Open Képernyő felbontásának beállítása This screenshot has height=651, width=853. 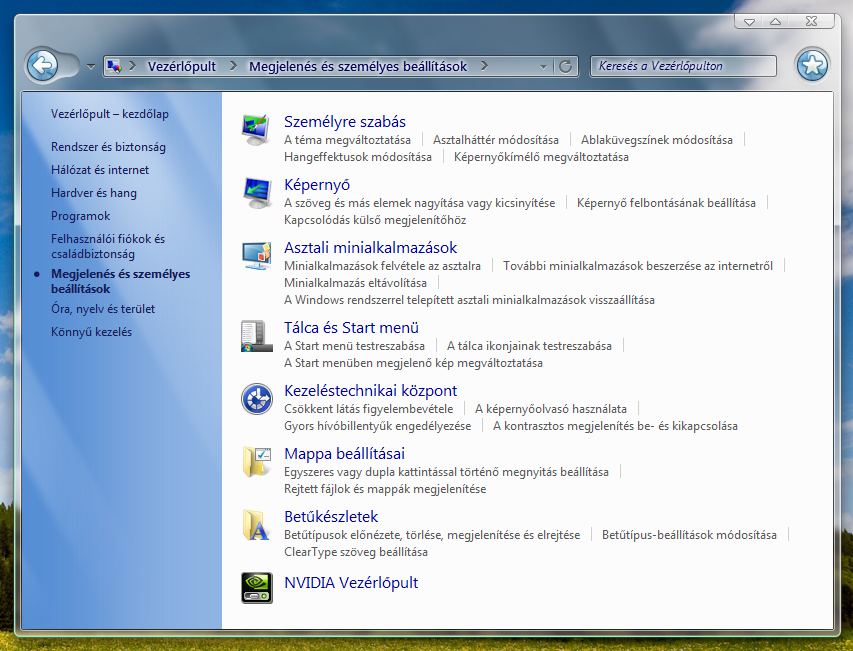click(x=666, y=203)
